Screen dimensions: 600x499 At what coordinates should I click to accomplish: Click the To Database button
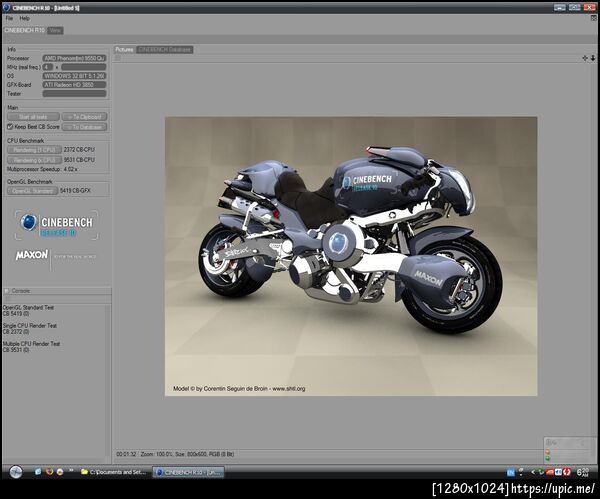85,127
